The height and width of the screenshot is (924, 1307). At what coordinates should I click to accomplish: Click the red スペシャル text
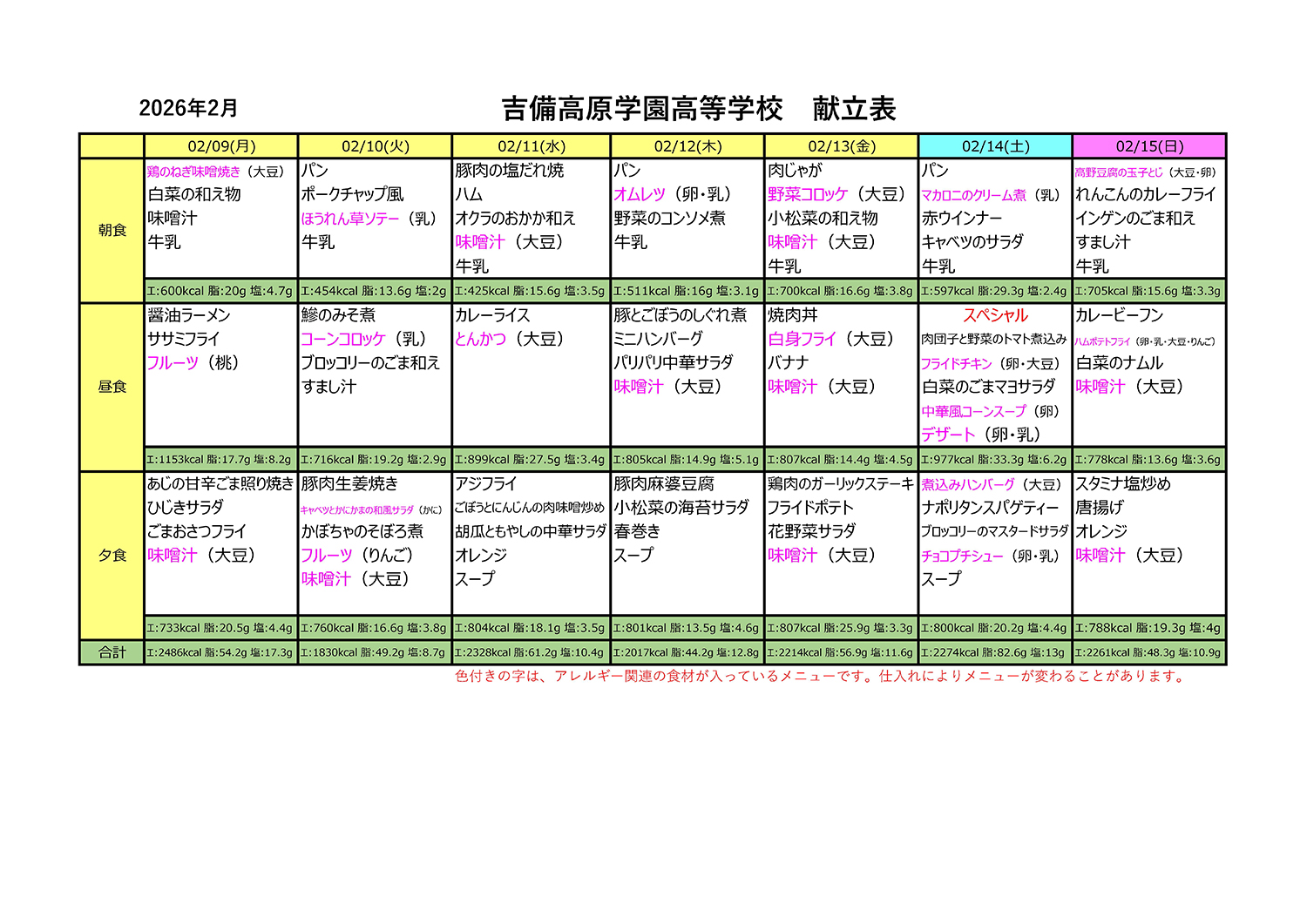click(x=995, y=315)
